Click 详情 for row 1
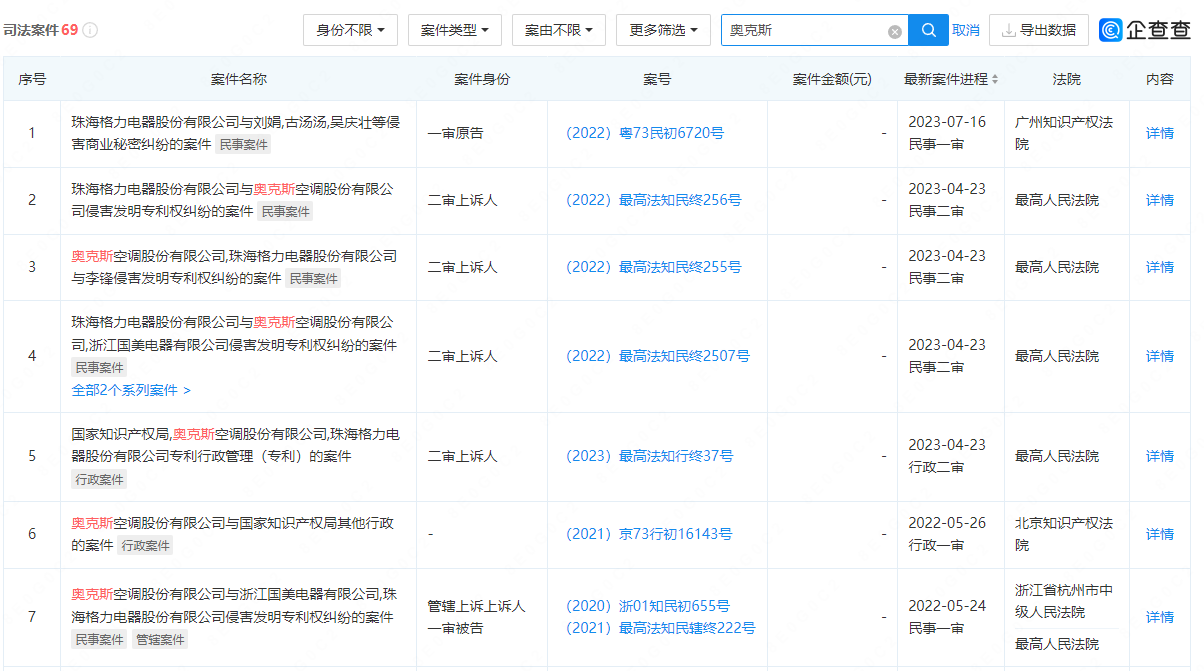 [x=1160, y=133]
